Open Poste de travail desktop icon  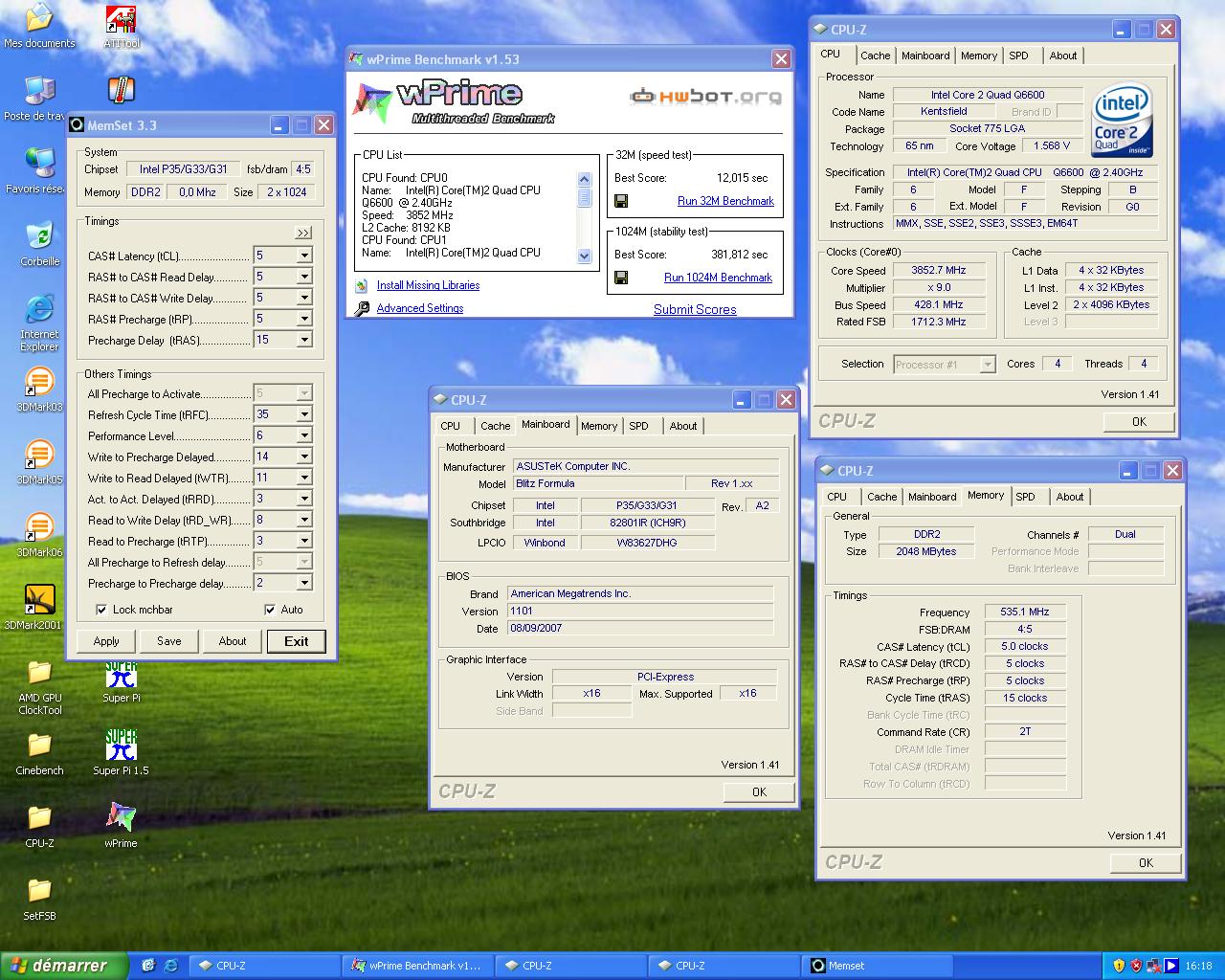pos(39,90)
